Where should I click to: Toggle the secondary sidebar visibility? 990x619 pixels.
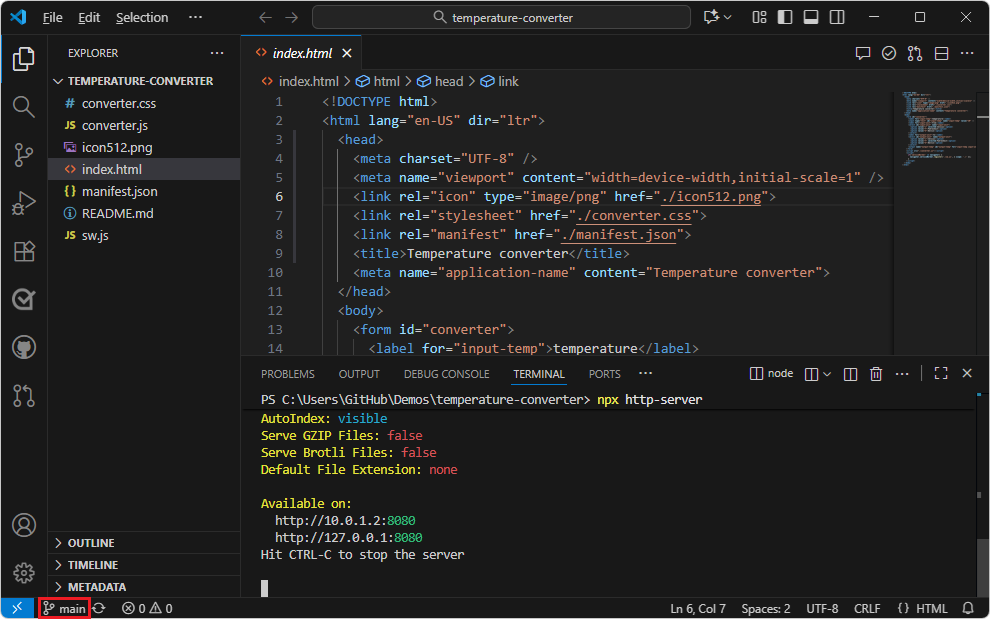[x=835, y=17]
